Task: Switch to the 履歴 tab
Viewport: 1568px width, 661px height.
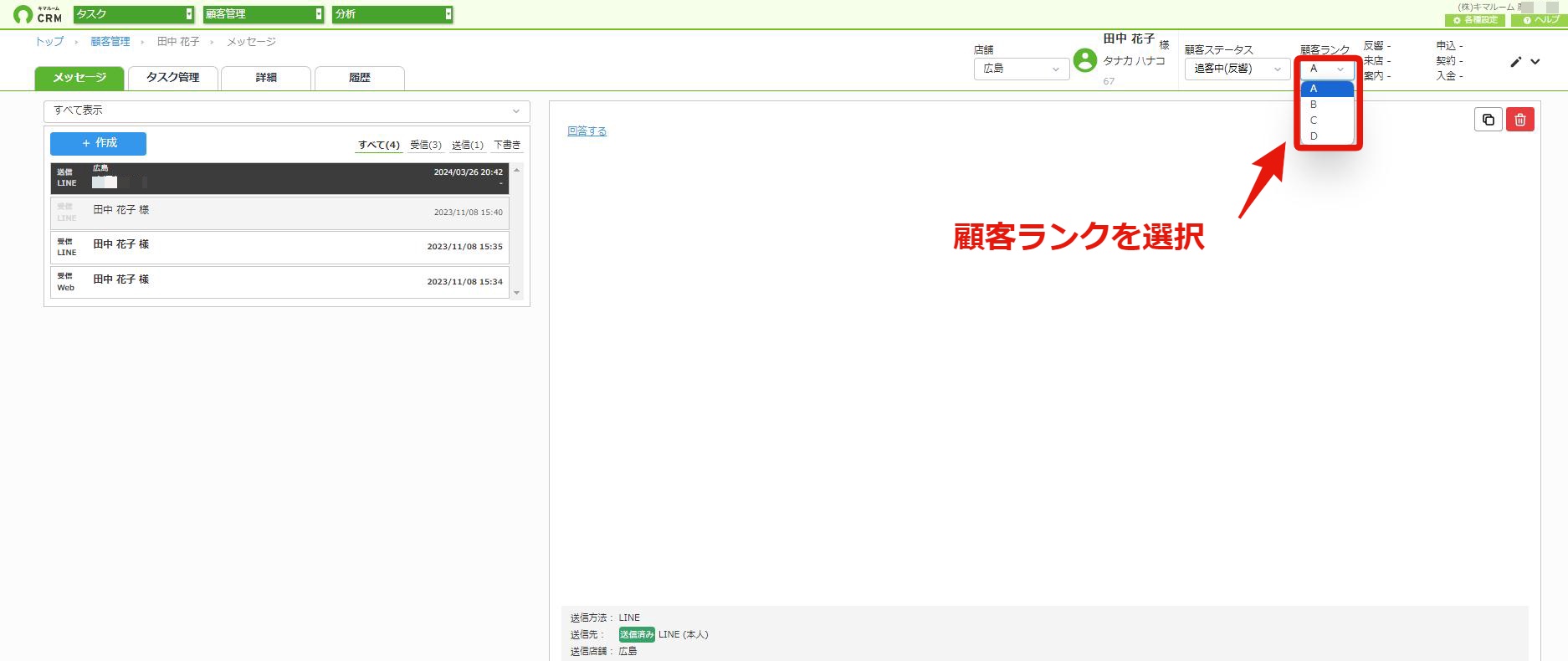Action: 360,78
